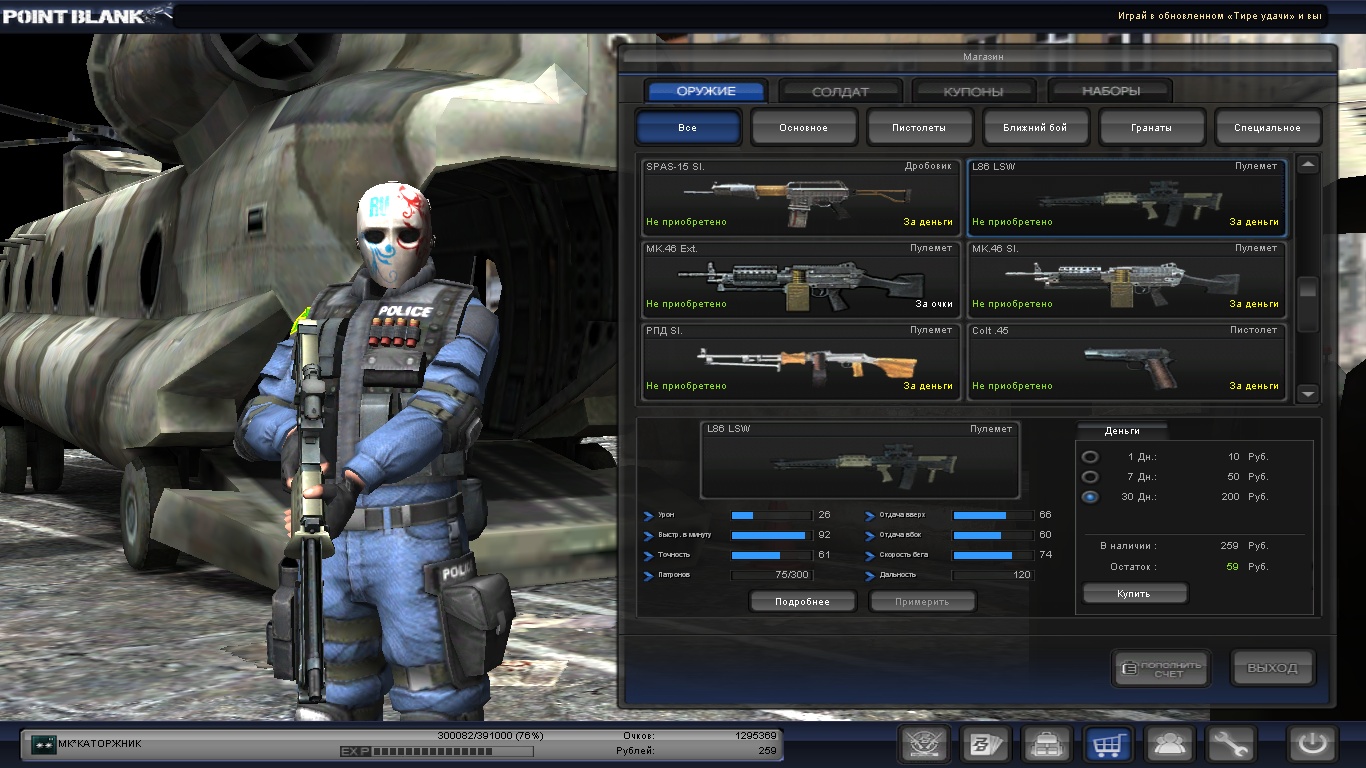Select the Colt .45 pistol card
1366x768 pixels.
(1126, 362)
